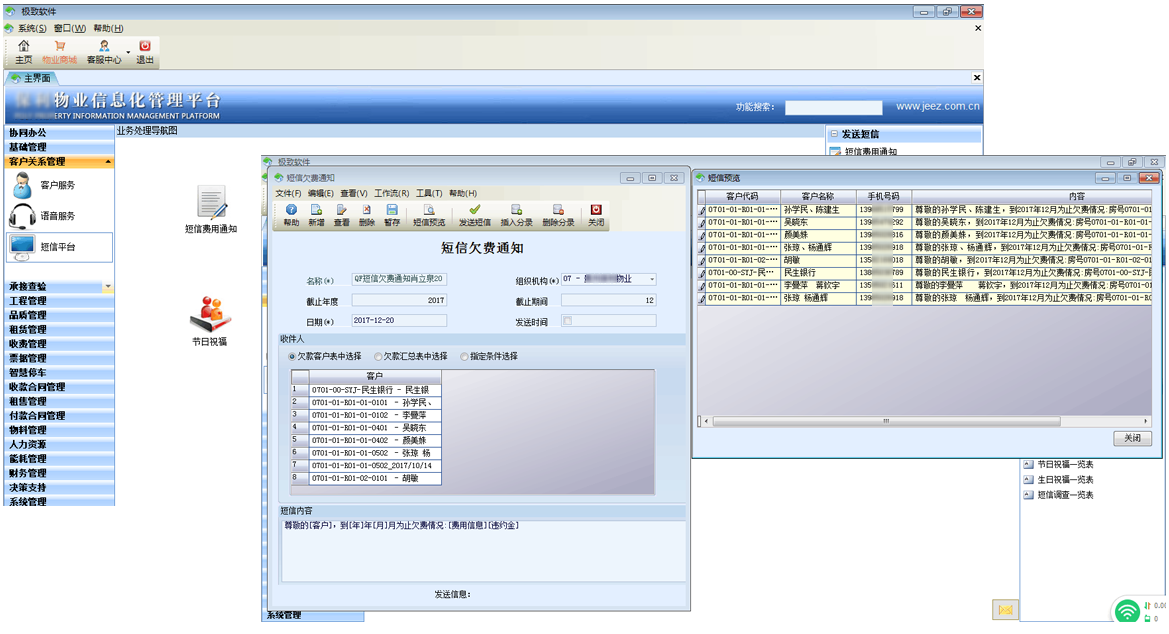Click the 关闭 button in preview window
The height and width of the screenshot is (634, 1169).
[1132, 439]
